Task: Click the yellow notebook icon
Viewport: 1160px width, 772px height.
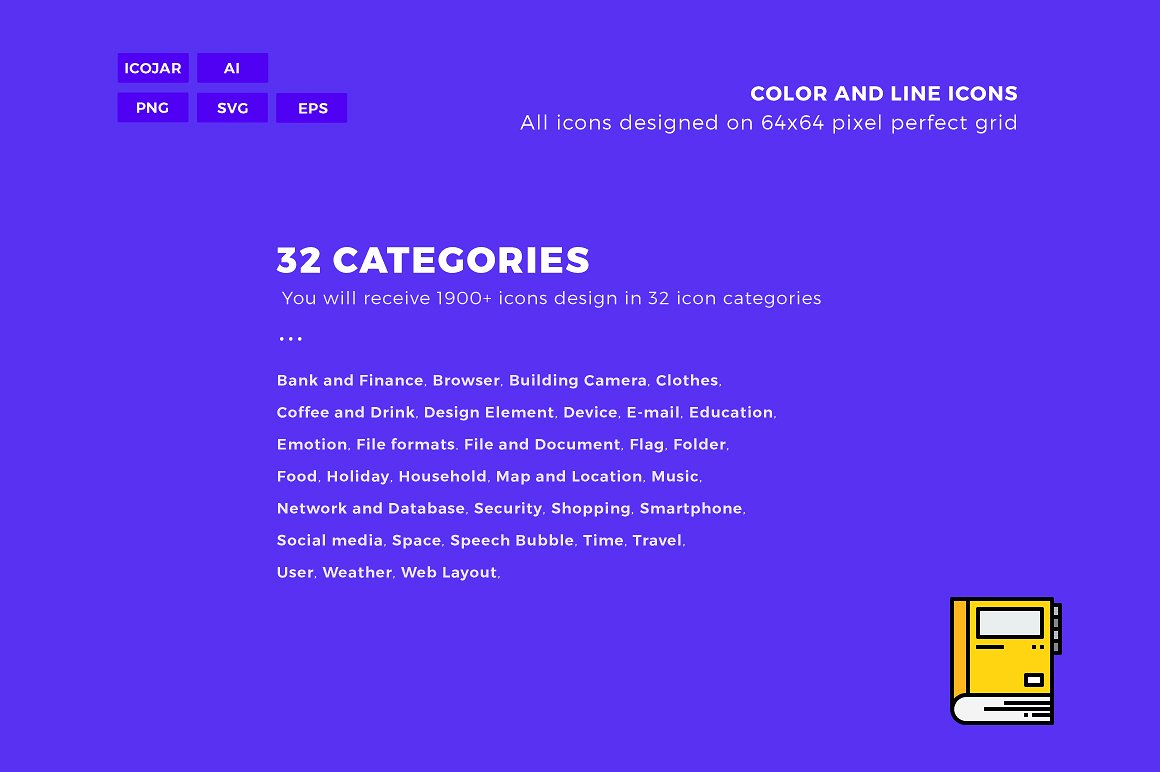Action: [x=1005, y=661]
